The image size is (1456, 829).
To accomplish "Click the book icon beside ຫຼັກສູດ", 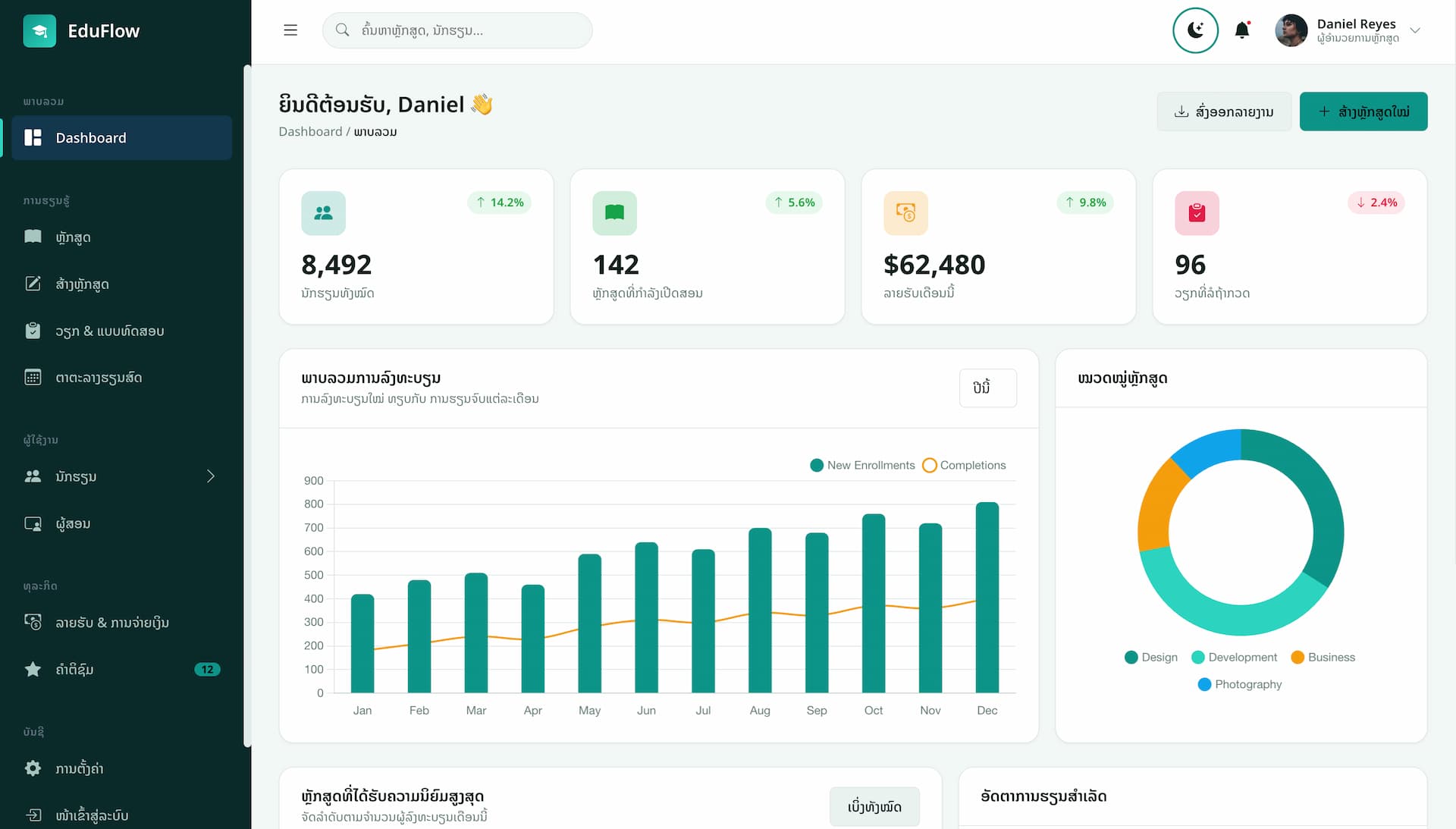I will click(33, 237).
